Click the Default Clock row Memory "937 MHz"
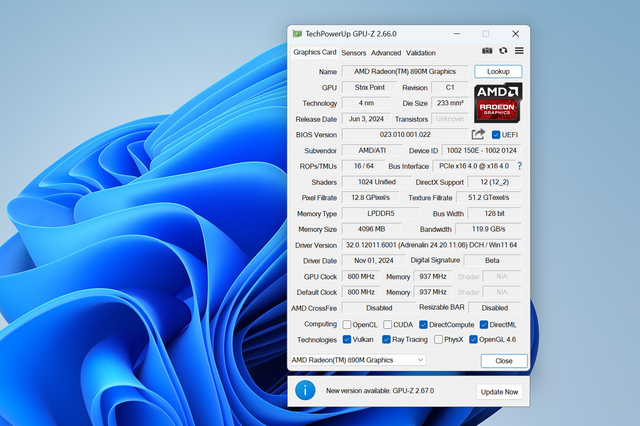Image resolution: width=640 pixels, height=426 pixels. 433,292
